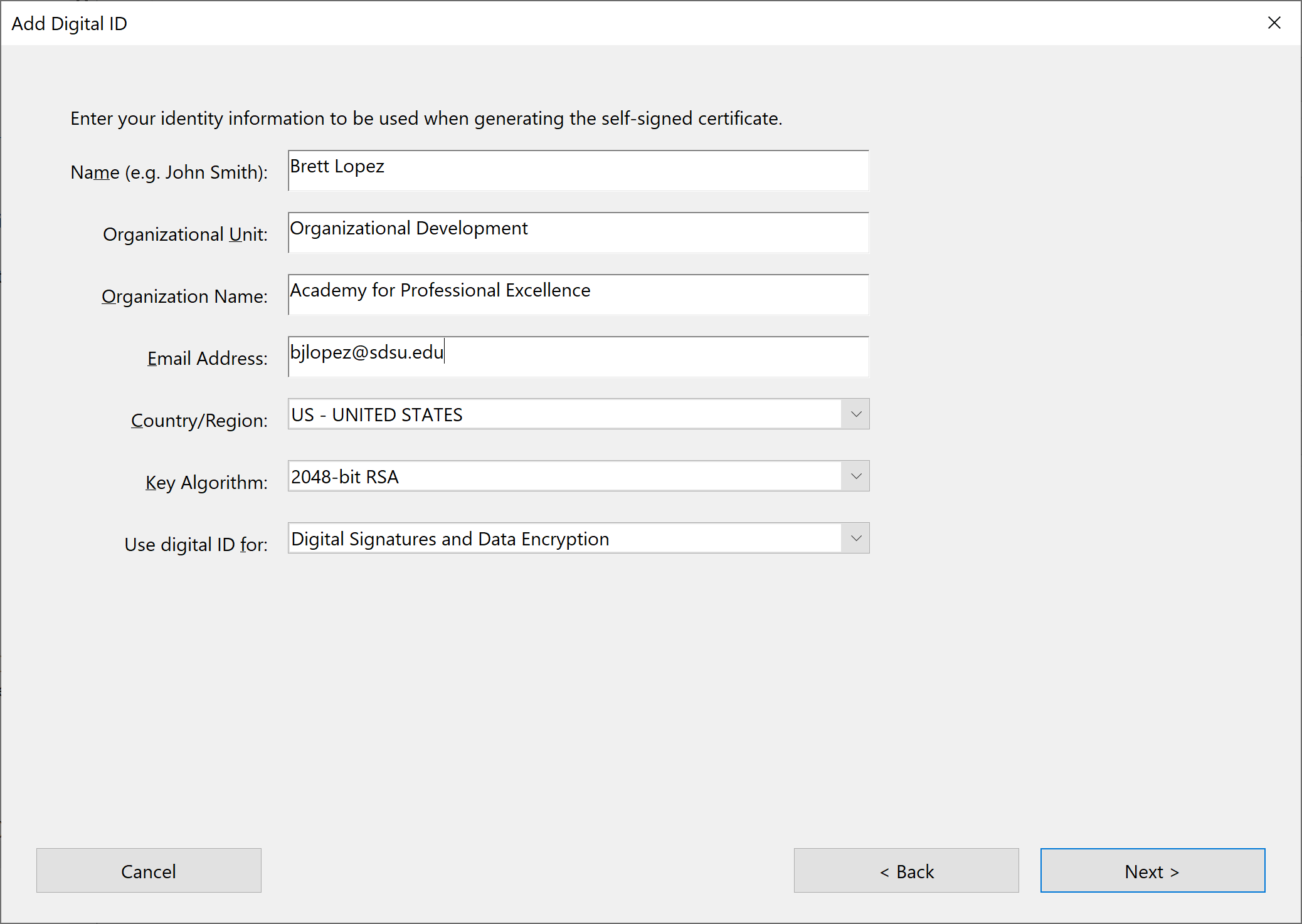
Task: Go to previous step with Back button
Action: pyautogui.click(x=906, y=871)
